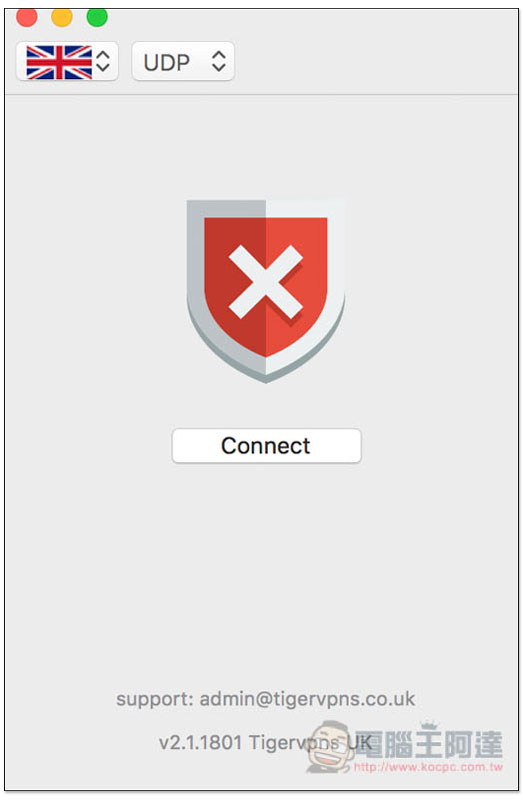Minimize the window using the yellow button
Viewport: 523px width, 800px height.
[62, 17]
